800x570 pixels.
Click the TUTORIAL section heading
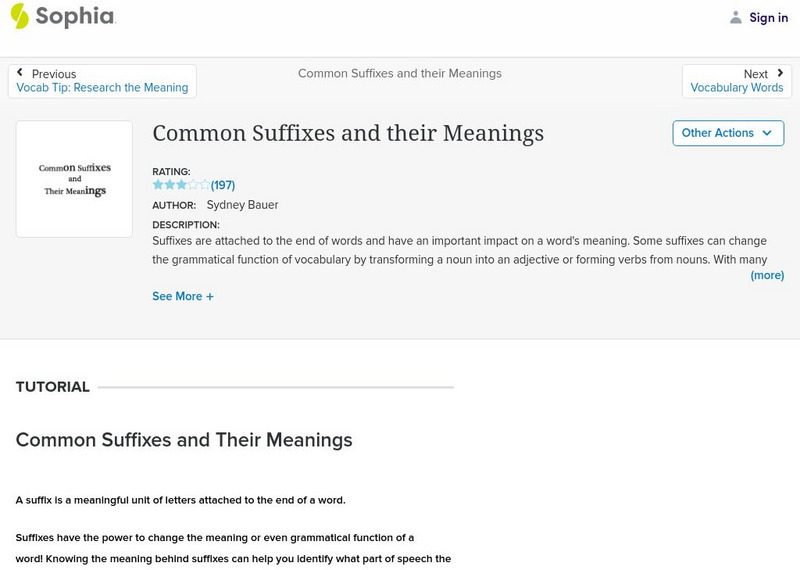(53, 387)
